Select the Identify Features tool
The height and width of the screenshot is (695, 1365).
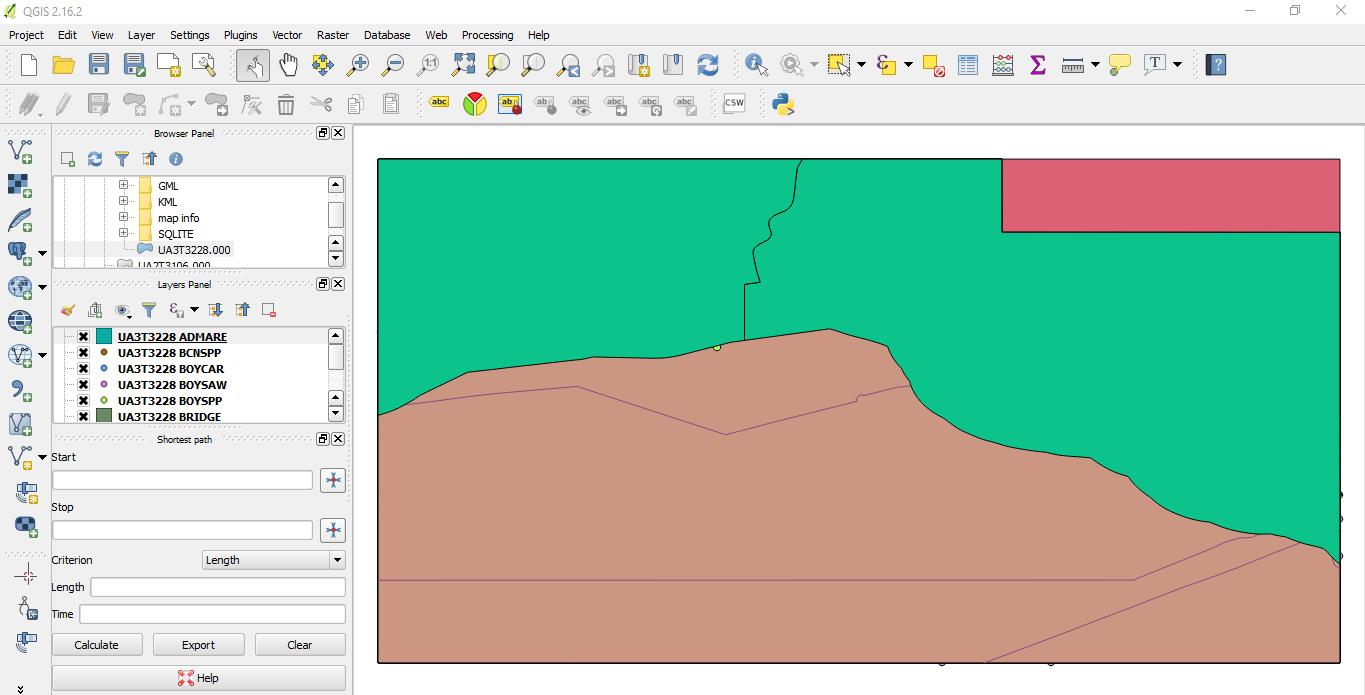click(757, 65)
